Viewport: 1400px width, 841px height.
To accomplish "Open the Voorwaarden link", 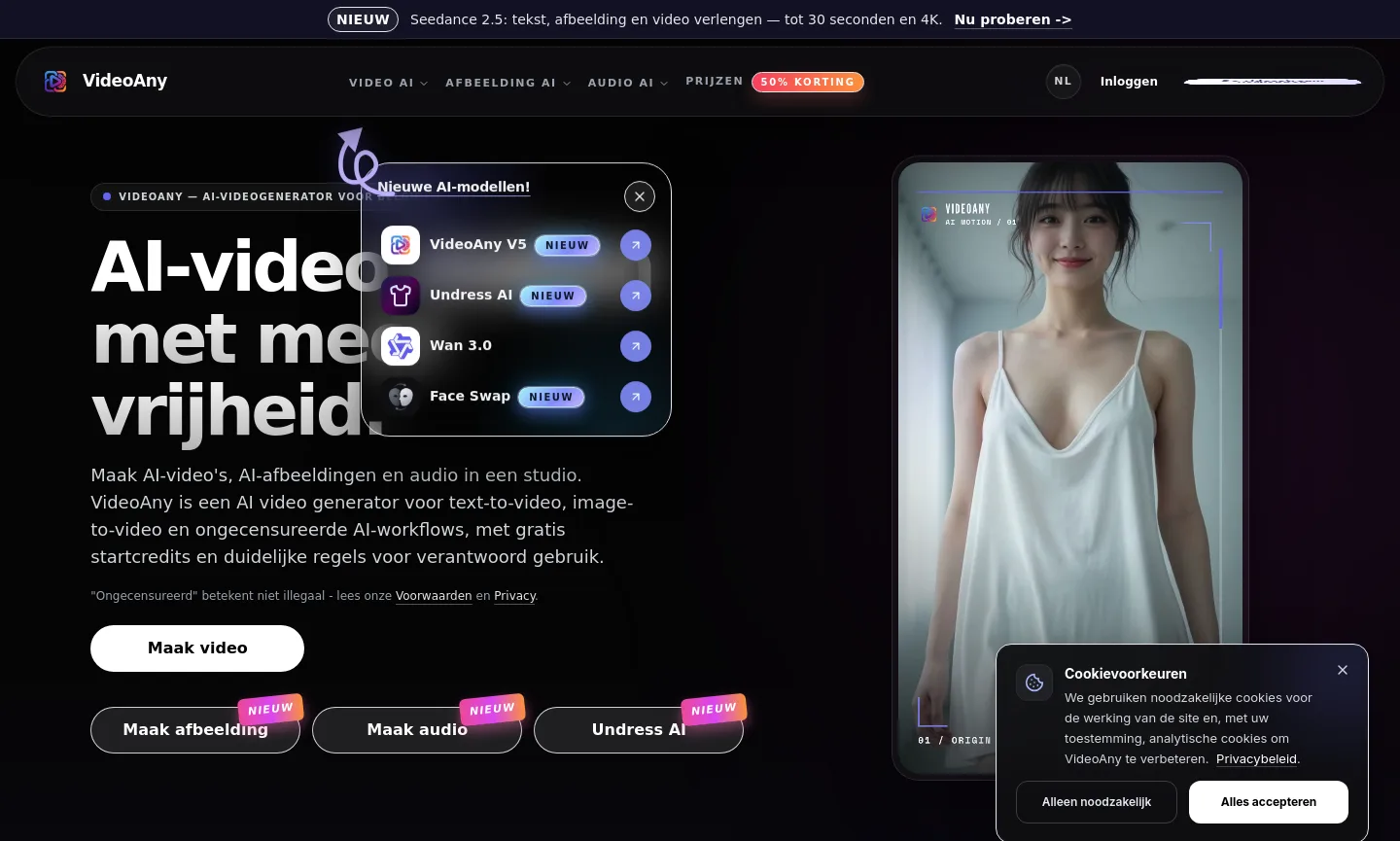I will (434, 596).
